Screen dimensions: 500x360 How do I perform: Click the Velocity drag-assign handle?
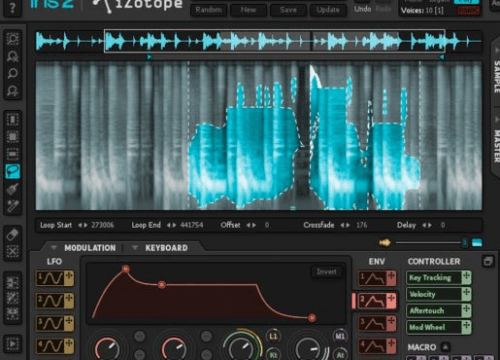pyautogui.click(x=466, y=294)
